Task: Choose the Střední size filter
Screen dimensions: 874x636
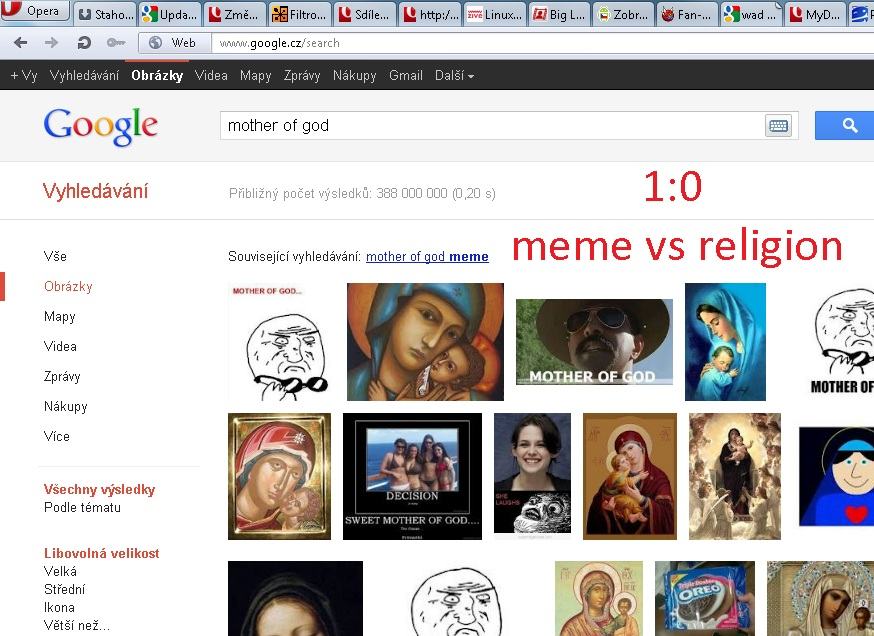Action: click(x=64, y=589)
